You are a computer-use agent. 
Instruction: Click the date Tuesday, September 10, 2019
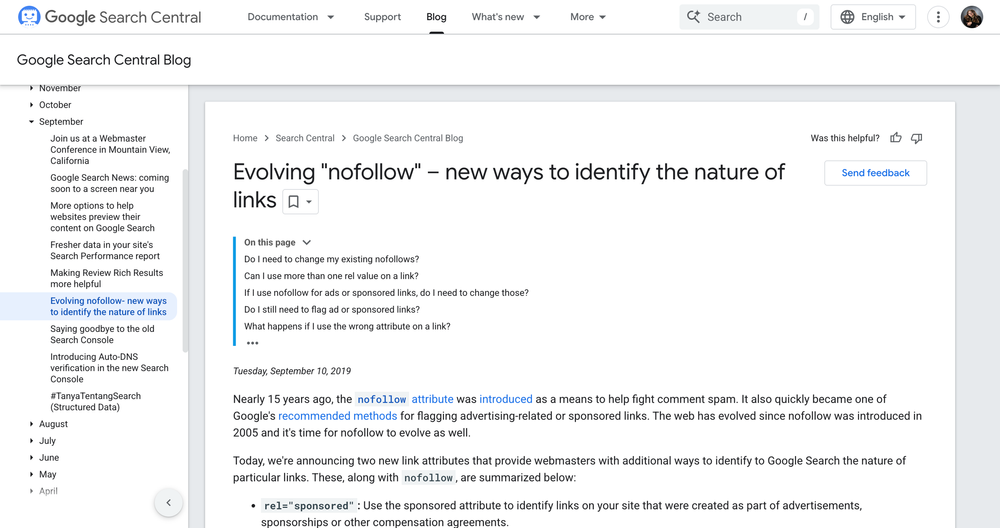(292, 370)
